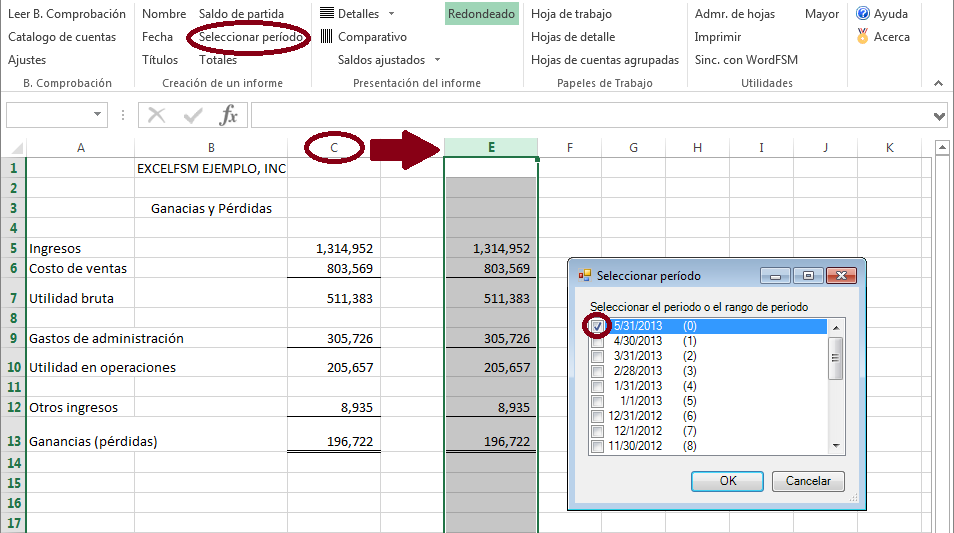Click the period list scroll-down arrow
The image size is (954, 533).
[x=836, y=446]
